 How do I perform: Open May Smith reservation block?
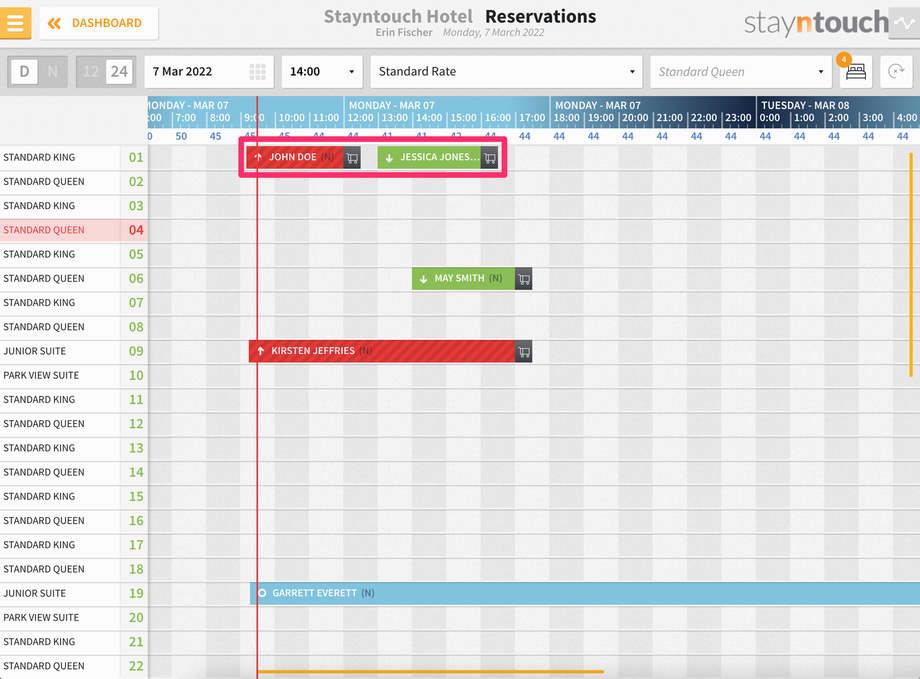[464, 278]
